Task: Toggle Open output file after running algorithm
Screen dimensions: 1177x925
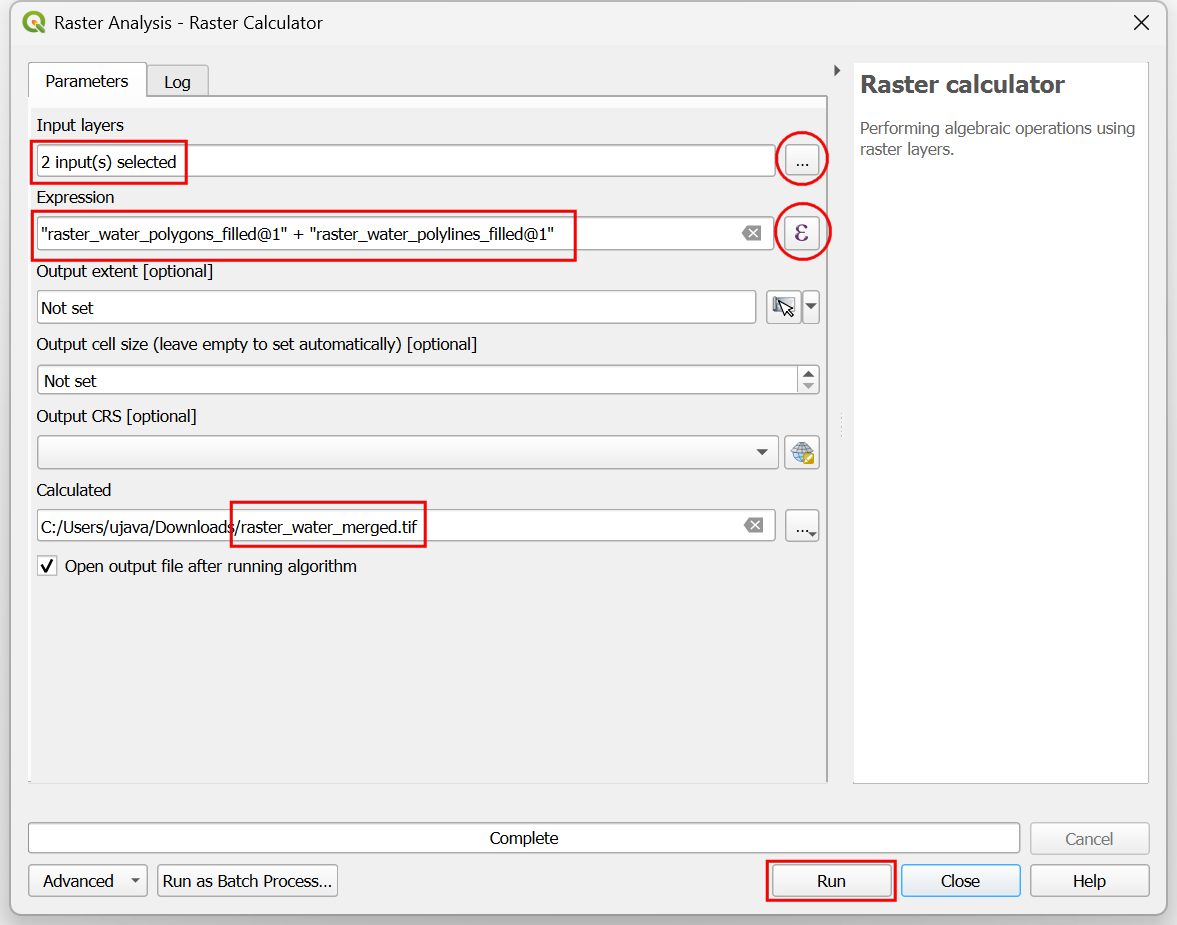Action: click(x=47, y=566)
